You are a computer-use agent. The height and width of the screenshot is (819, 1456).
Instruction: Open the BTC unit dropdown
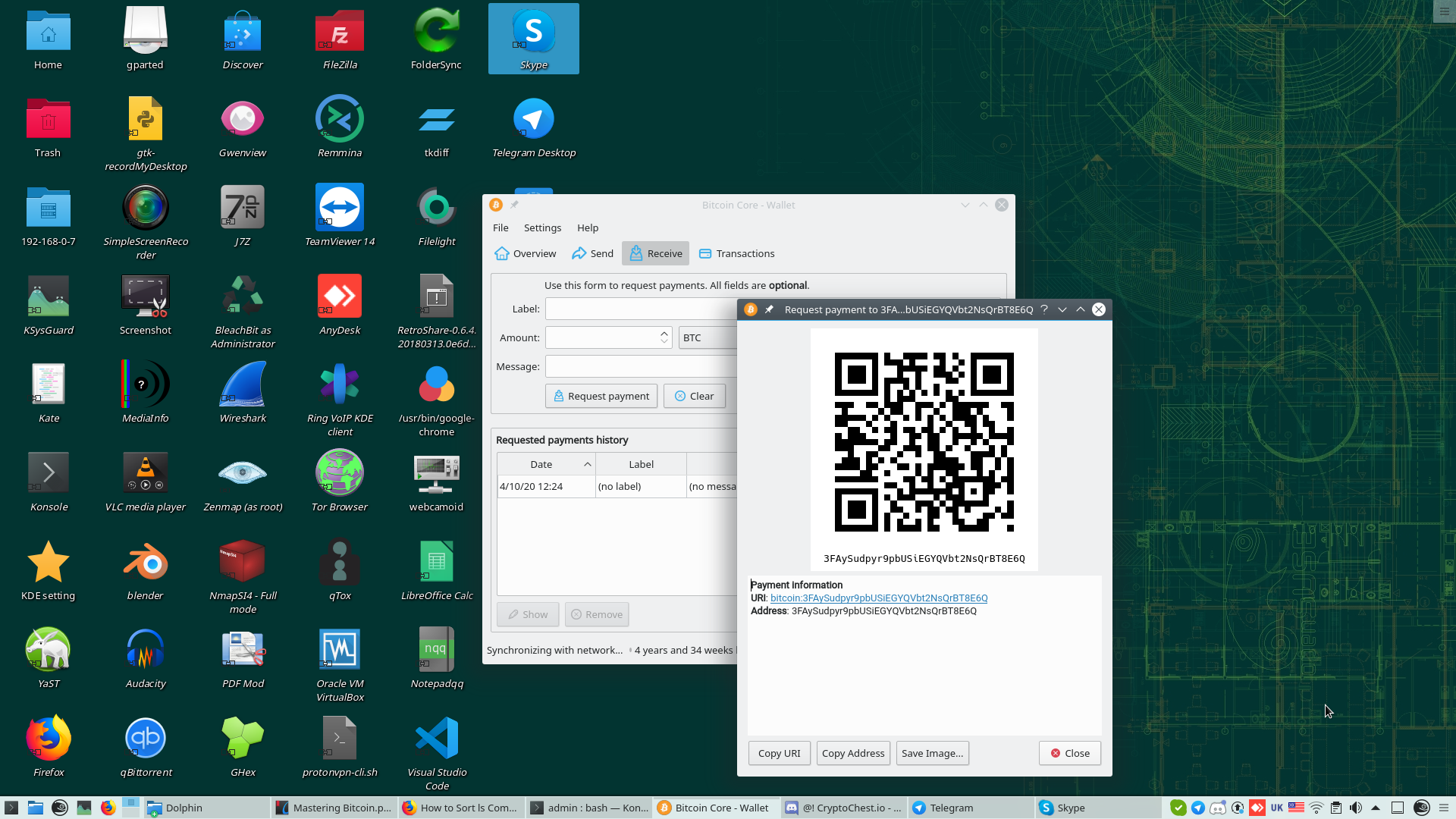pyautogui.click(x=707, y=337)
